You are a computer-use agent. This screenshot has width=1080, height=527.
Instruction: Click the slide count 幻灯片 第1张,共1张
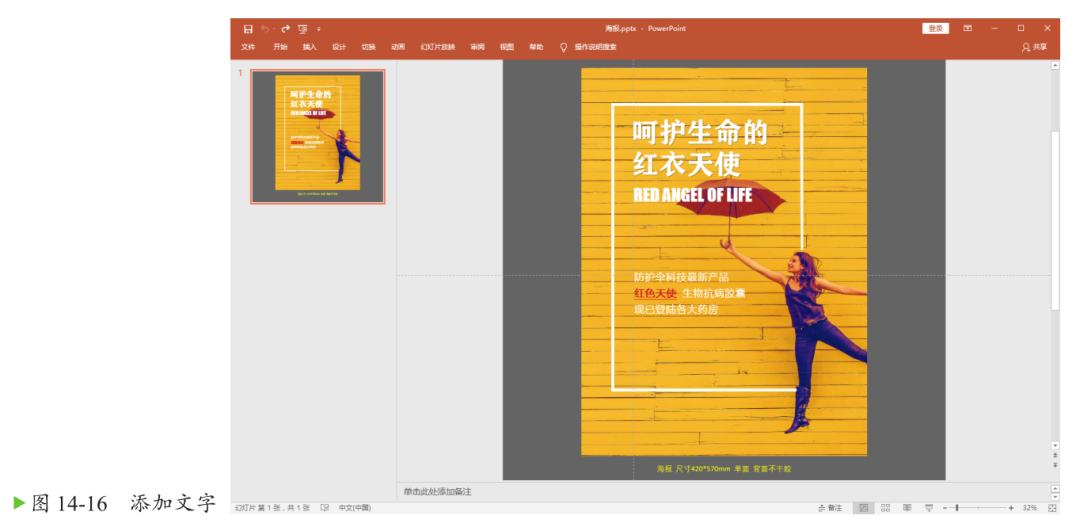pyautogui.click(x=273, y=508)
